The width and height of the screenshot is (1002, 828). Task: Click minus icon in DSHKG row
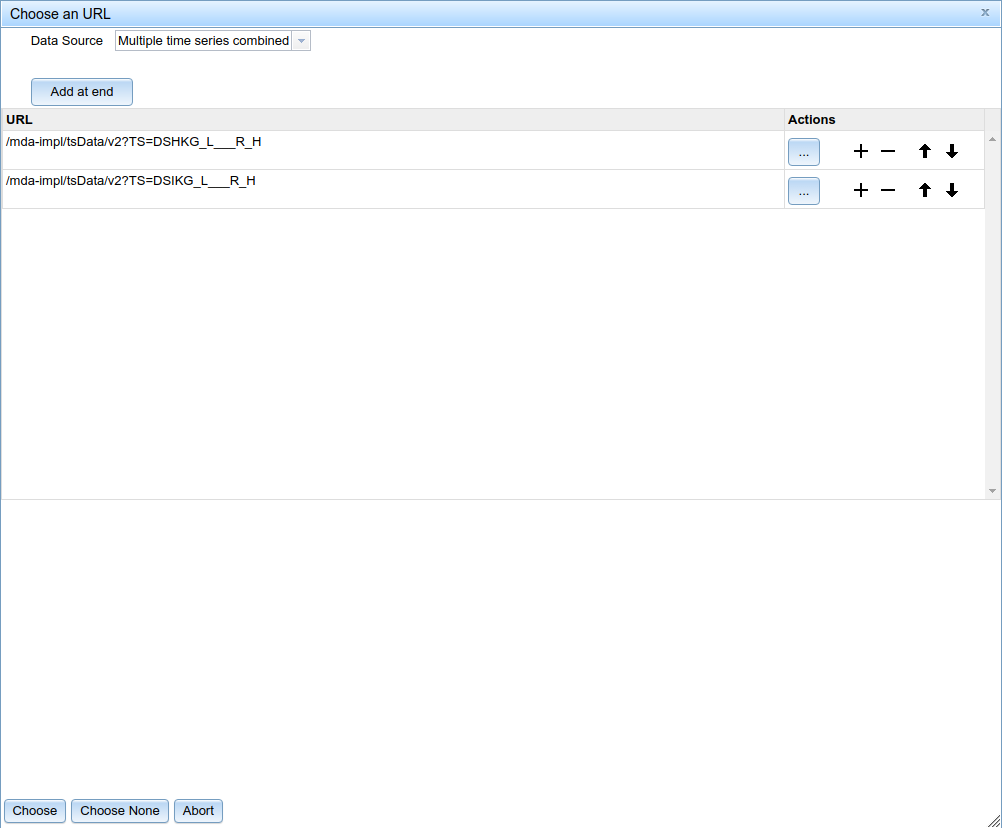888,152
